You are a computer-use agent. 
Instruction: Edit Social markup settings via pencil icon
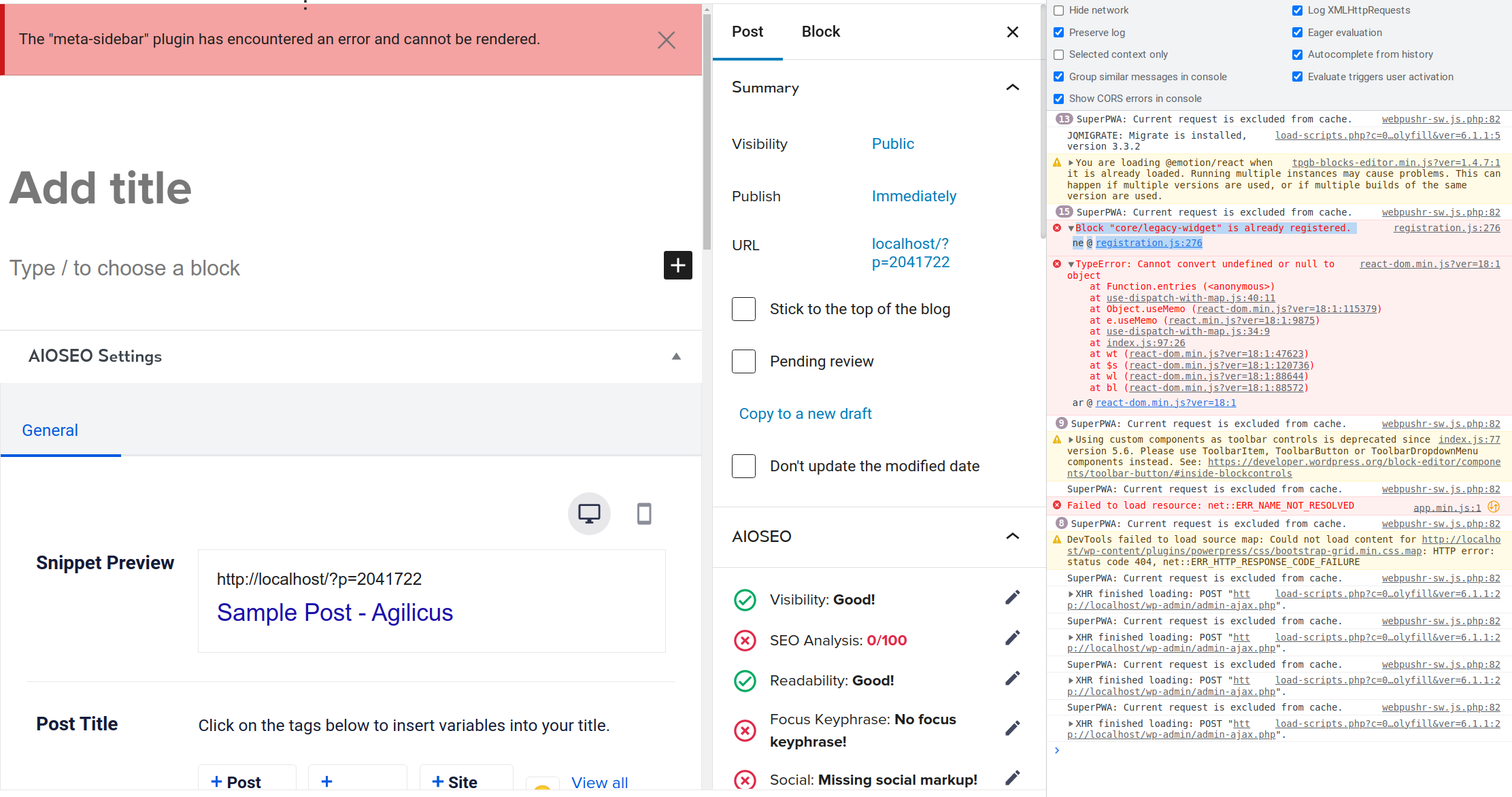click(1012, 777)
